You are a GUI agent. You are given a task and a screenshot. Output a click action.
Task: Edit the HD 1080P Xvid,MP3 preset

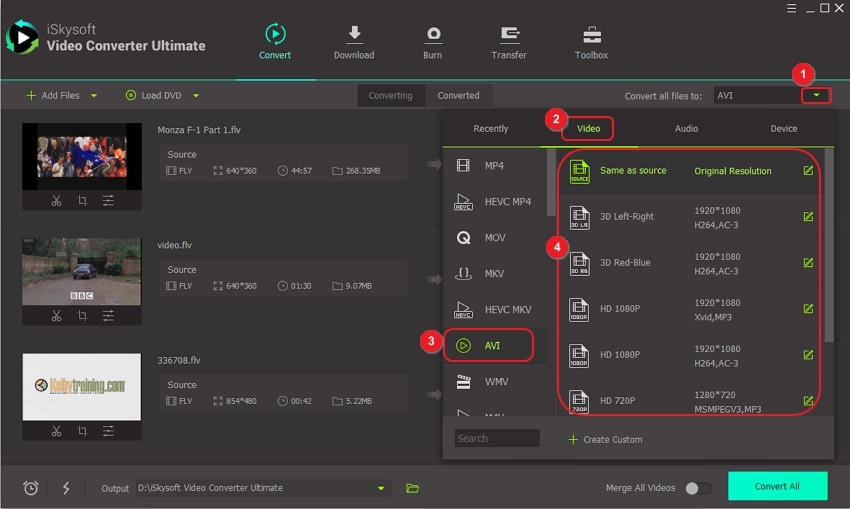click(808, 309)
